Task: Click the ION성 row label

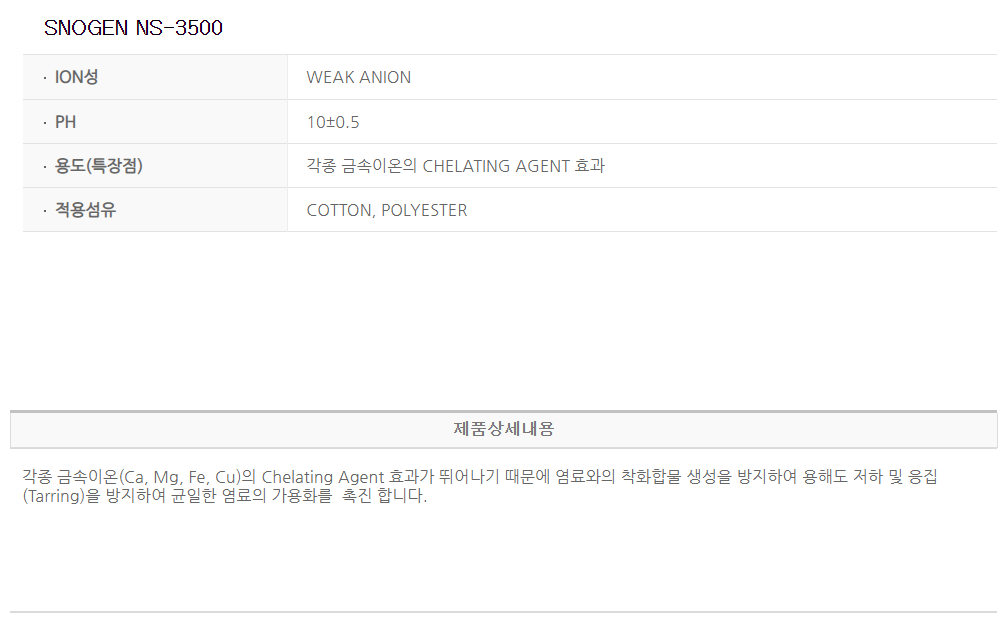Action: tap(76, 77)
